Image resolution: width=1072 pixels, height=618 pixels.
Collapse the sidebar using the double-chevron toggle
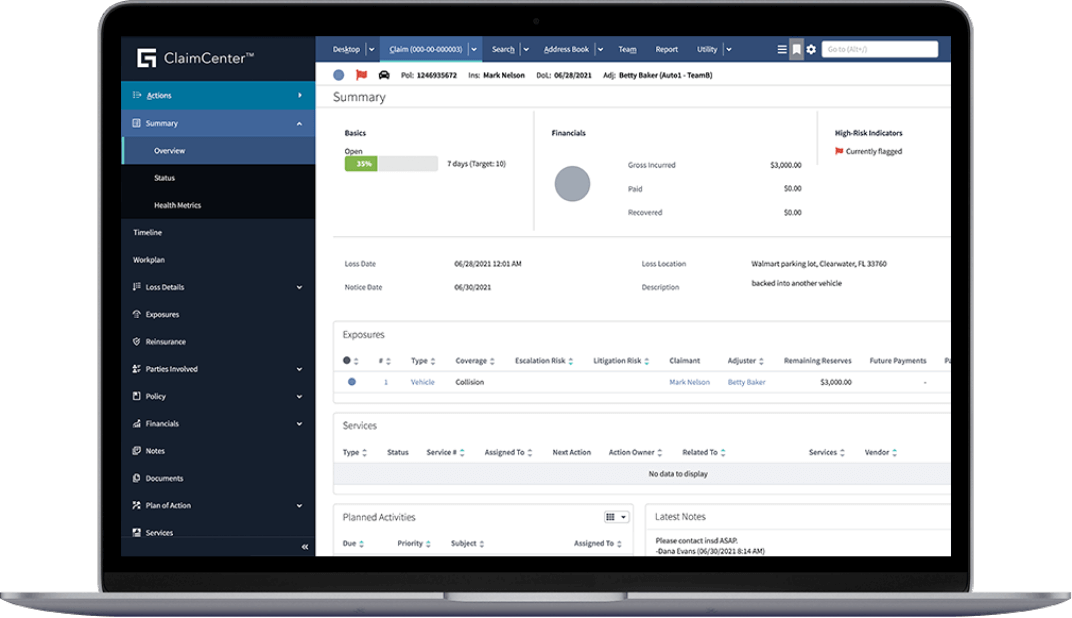coord(304,546)
